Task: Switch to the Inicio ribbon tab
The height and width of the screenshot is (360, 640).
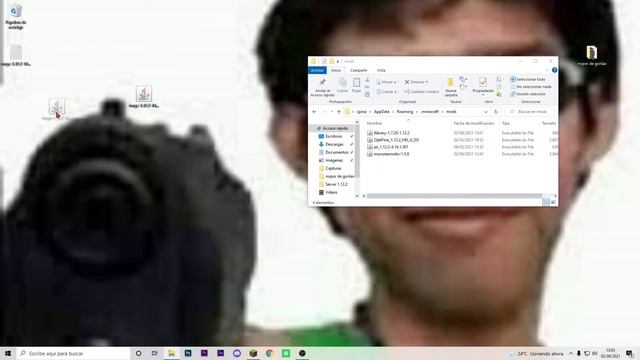Action: (336, 70)
